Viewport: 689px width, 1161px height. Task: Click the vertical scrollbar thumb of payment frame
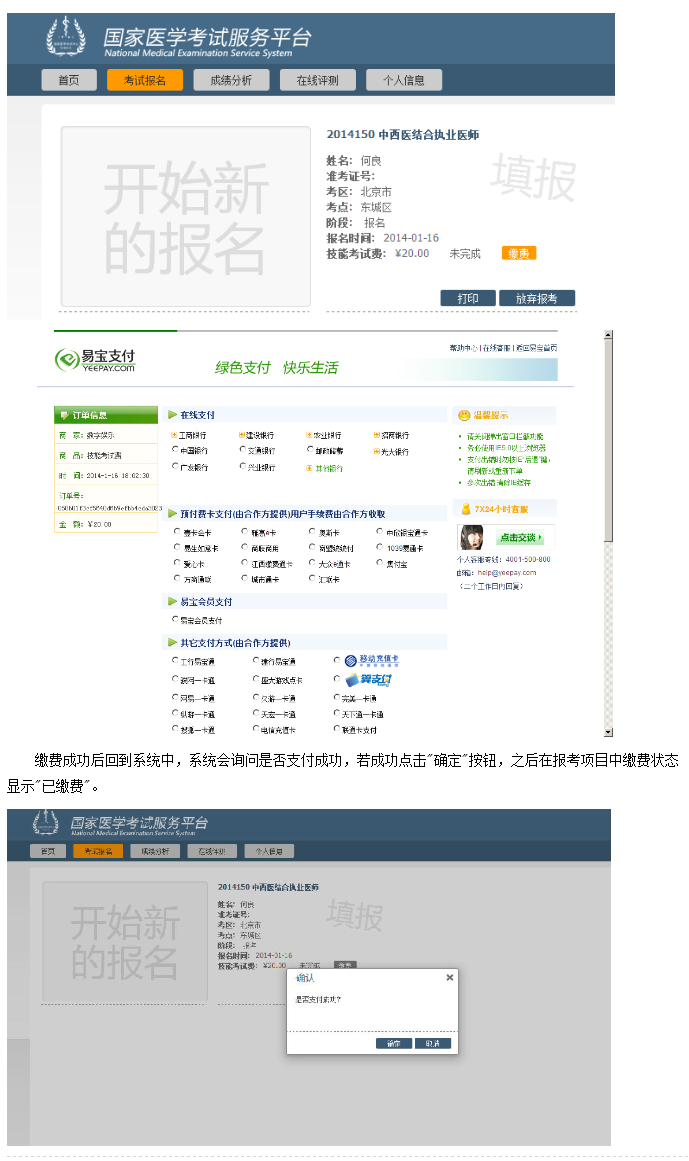tap(608, 441)
